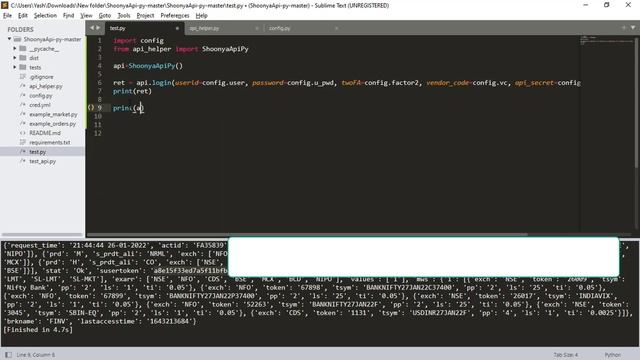Open the Tools menu
The width and height of the screenshot is (640, 360).
124,16
